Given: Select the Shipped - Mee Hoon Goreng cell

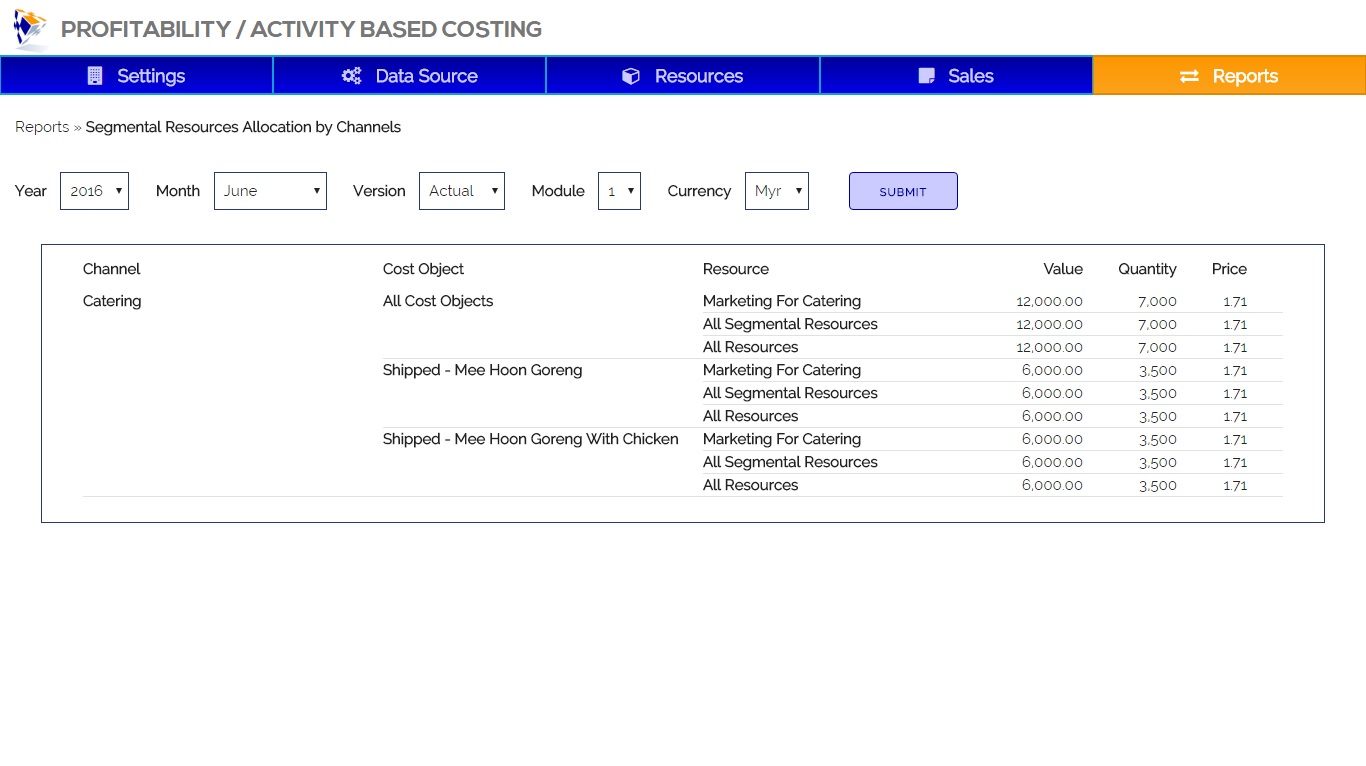Looking at the screenshot, I should (482, 370).
